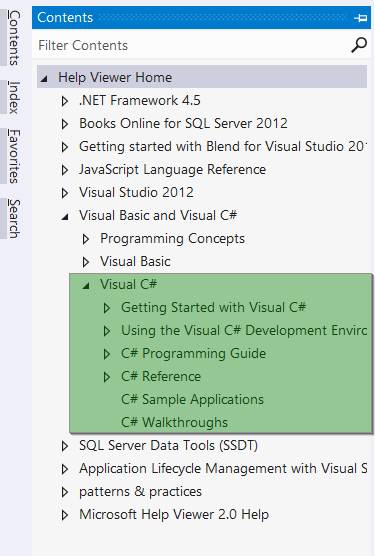Expand SQL Server Data Tools (SSDT) arrow
This screenshot has height=556, width=375.
point(65,446)
